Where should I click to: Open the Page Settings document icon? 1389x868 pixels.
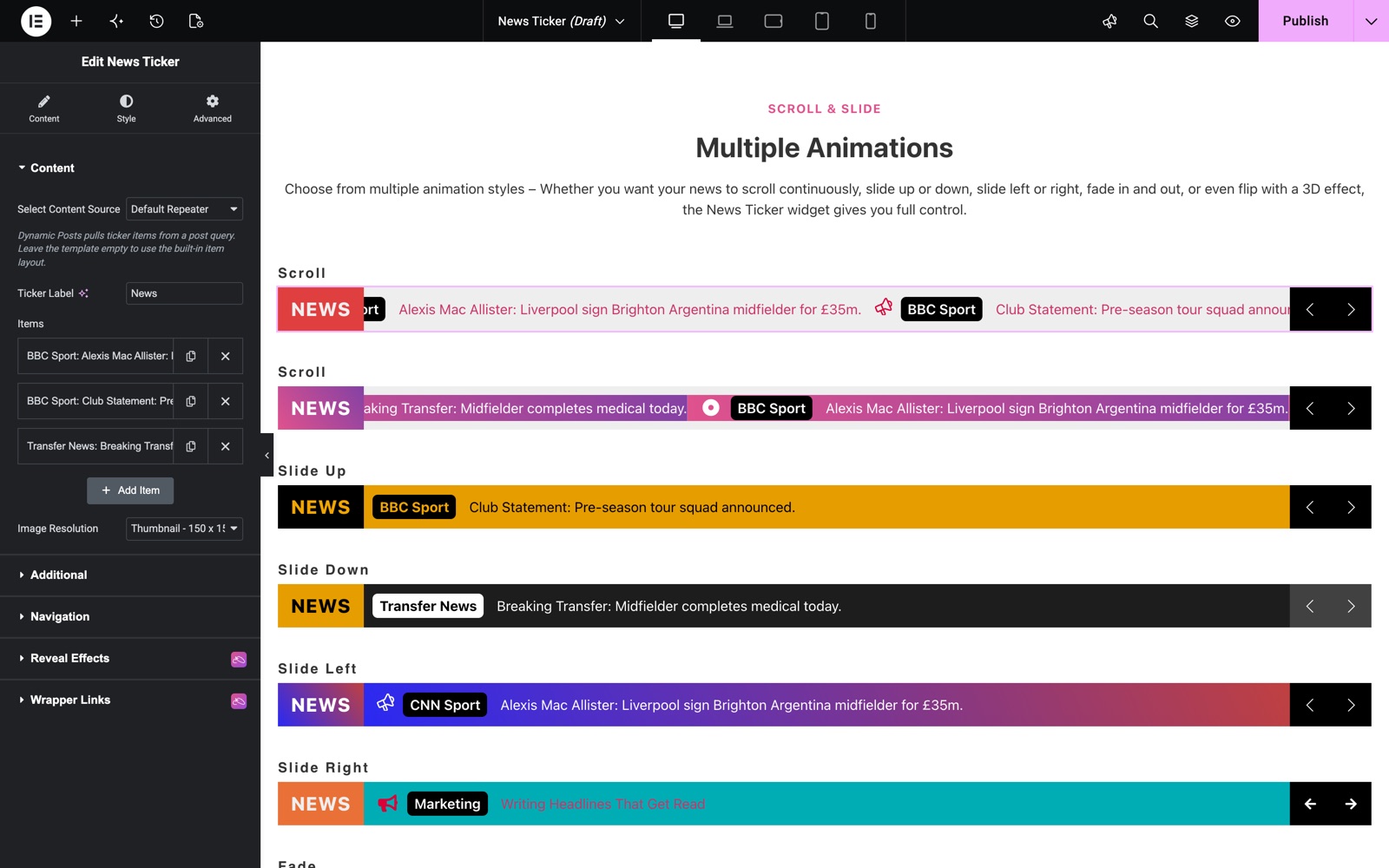196,21
